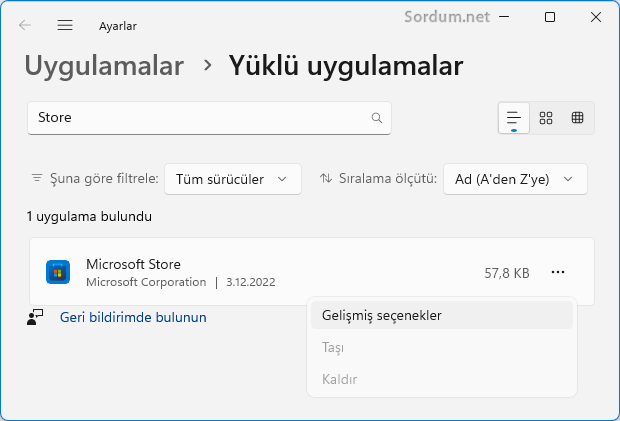Click the Ayarlar window title
Viewport: 620px width, 421px height.
pos(118,26)
